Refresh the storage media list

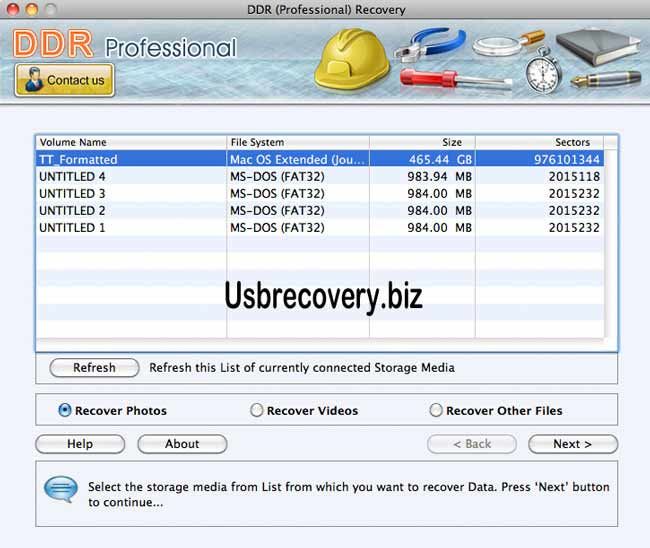94,368
